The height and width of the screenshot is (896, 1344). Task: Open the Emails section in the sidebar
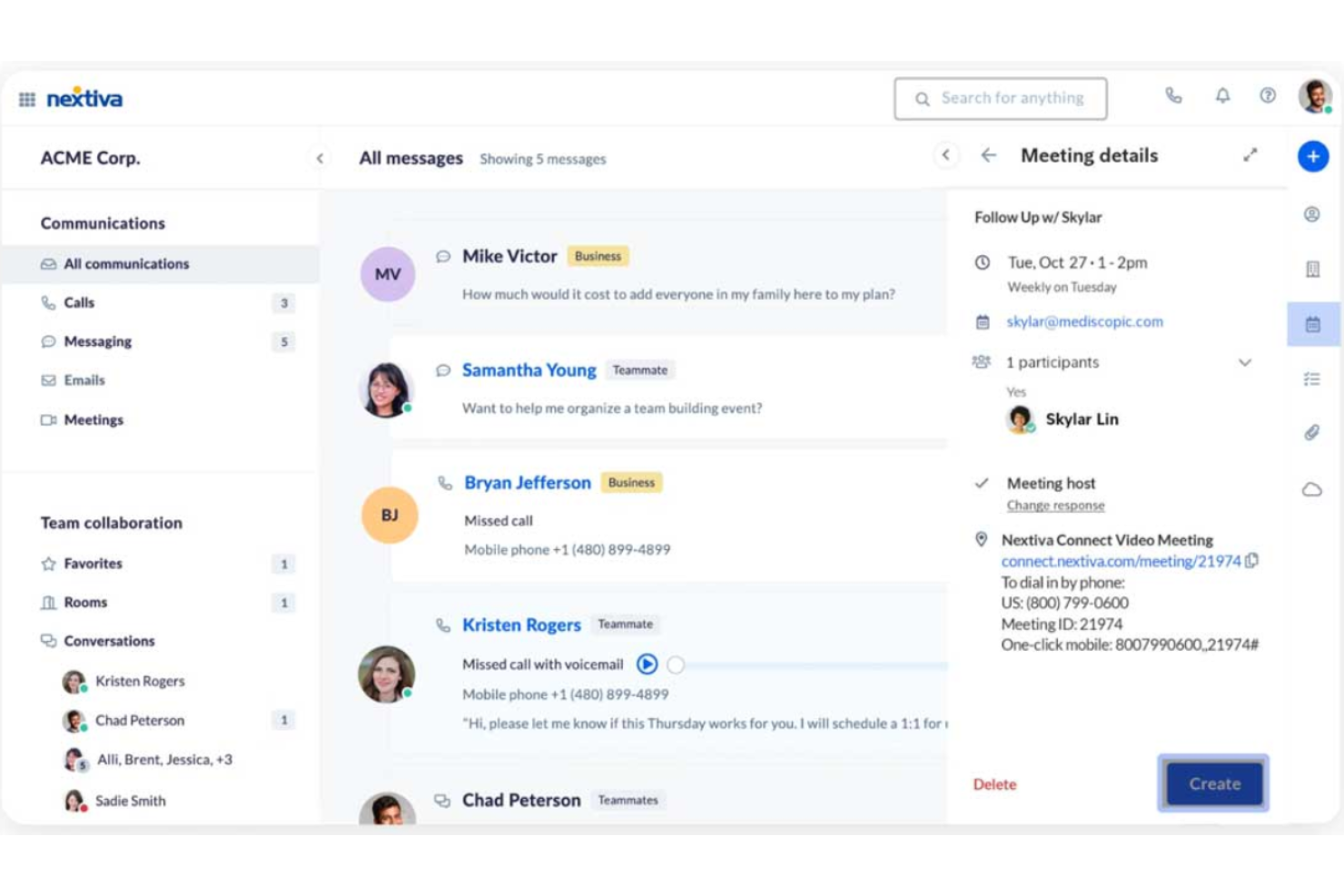(84, 380)
